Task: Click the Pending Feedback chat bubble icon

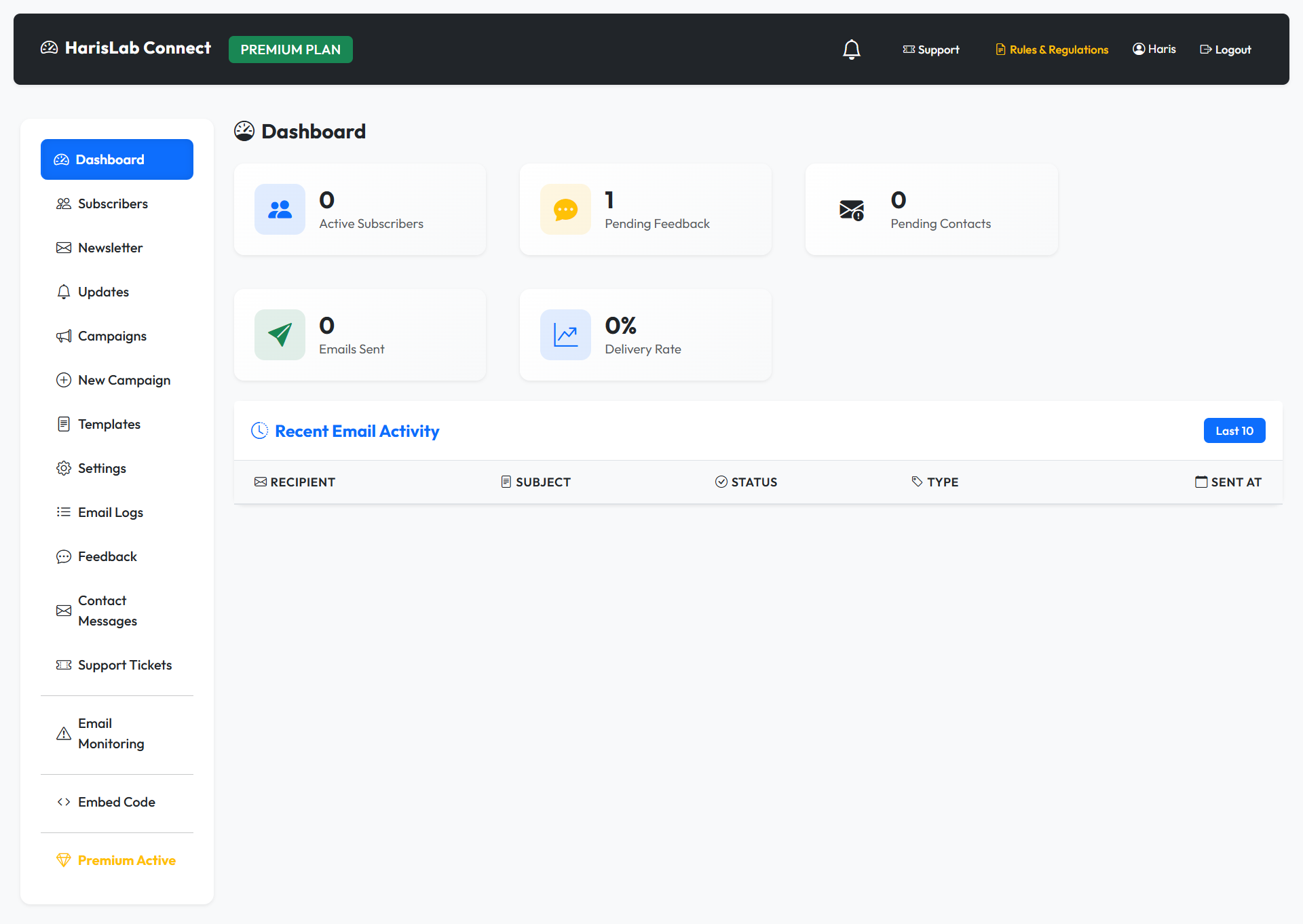Action: coord(565,209)
